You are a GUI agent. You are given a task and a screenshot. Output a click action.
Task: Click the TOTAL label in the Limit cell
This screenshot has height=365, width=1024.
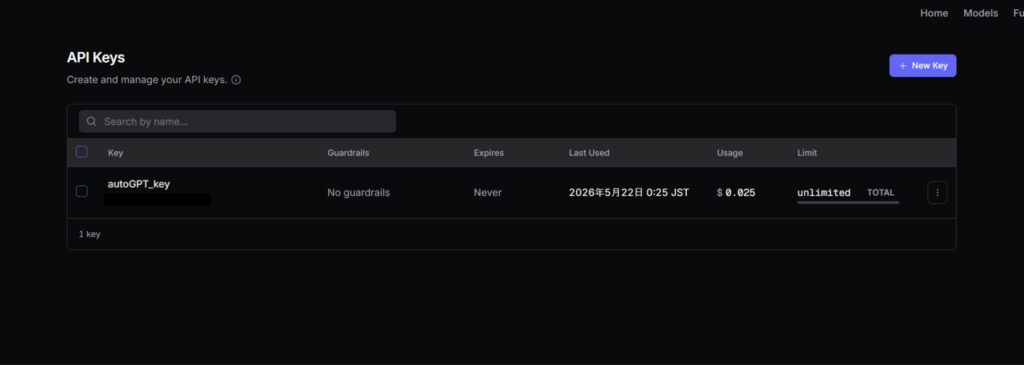point(880,193)
